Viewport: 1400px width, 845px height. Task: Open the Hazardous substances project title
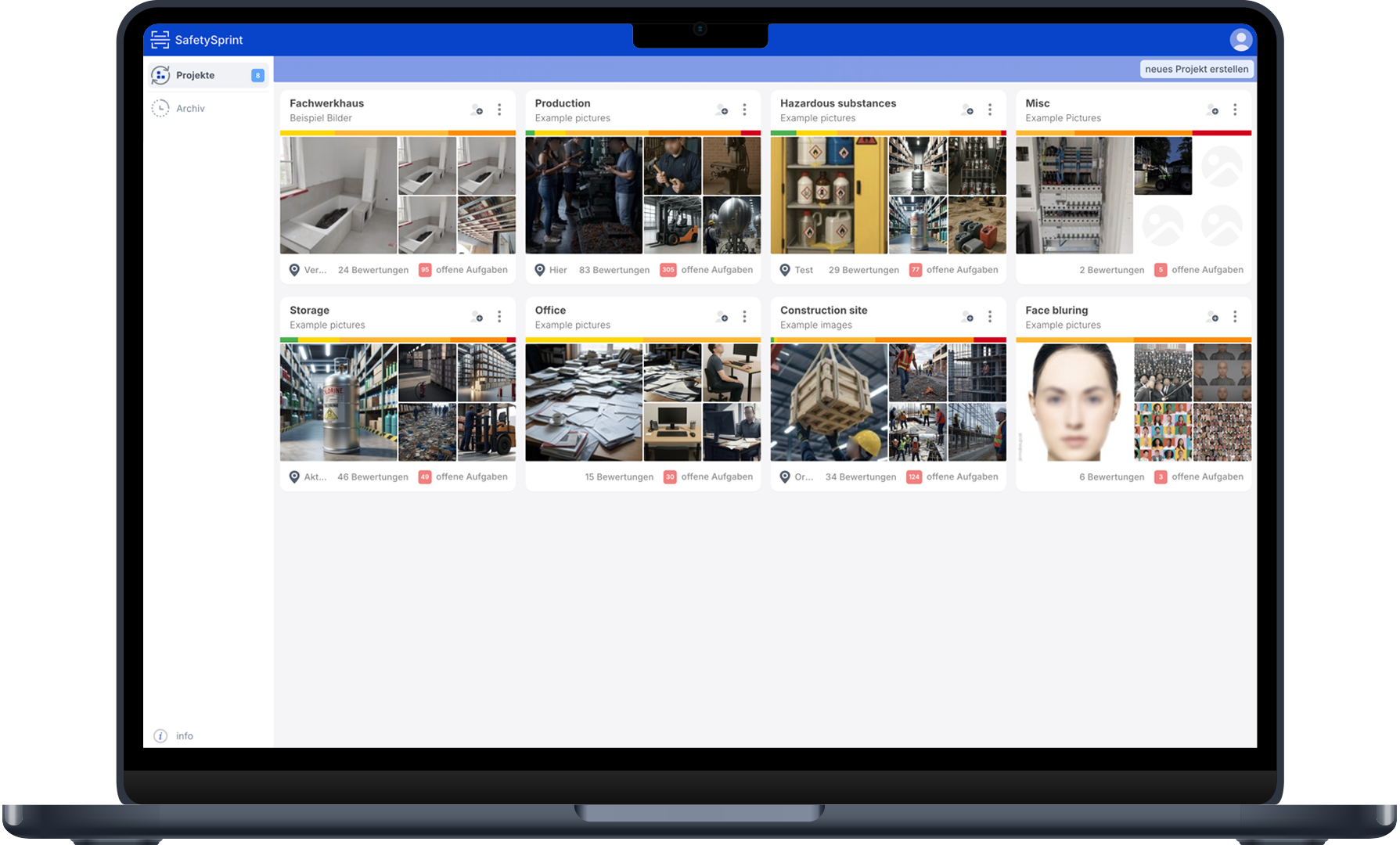(837, 103)
